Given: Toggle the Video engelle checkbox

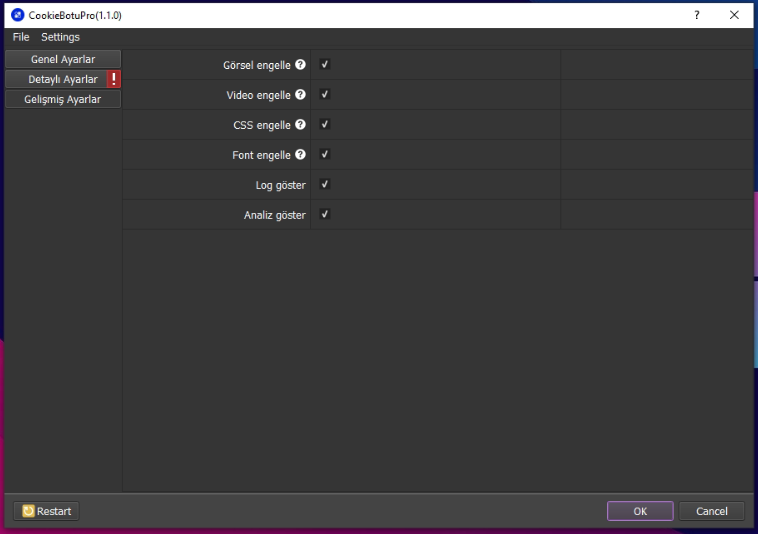Looking at the screenshot, I should [325, 95].
